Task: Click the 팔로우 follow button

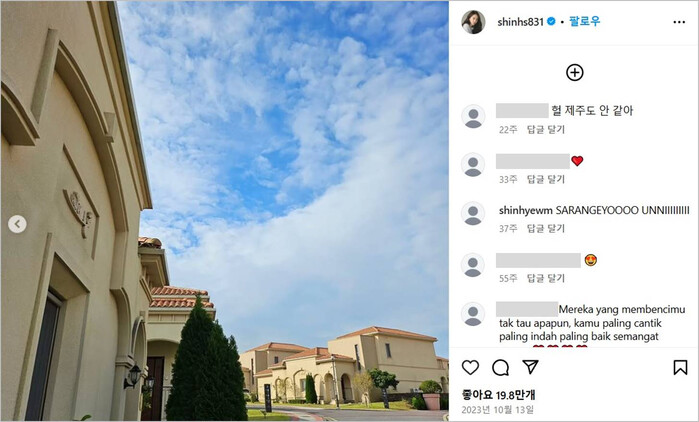Action: click(x=584, y=21)
